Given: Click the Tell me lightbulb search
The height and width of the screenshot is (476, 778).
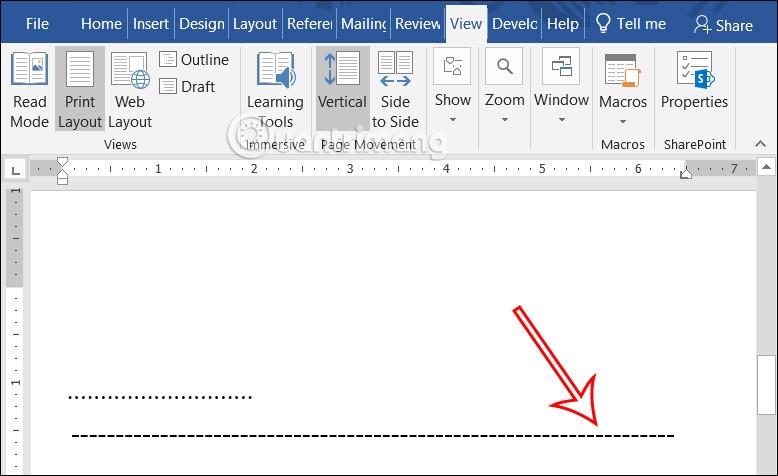Looking at the screenshot, I should pos(630,24).
